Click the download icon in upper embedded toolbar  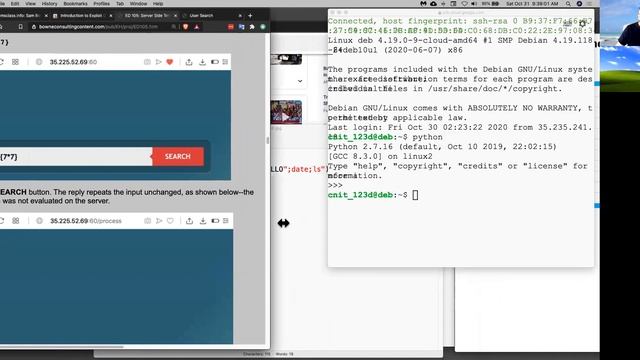click(x=202, y=62)
